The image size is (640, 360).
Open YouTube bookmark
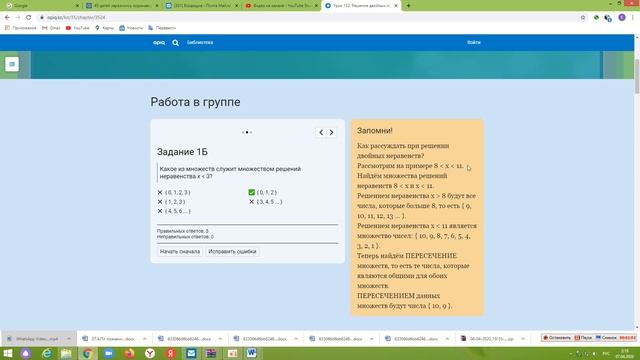point(78,28)
